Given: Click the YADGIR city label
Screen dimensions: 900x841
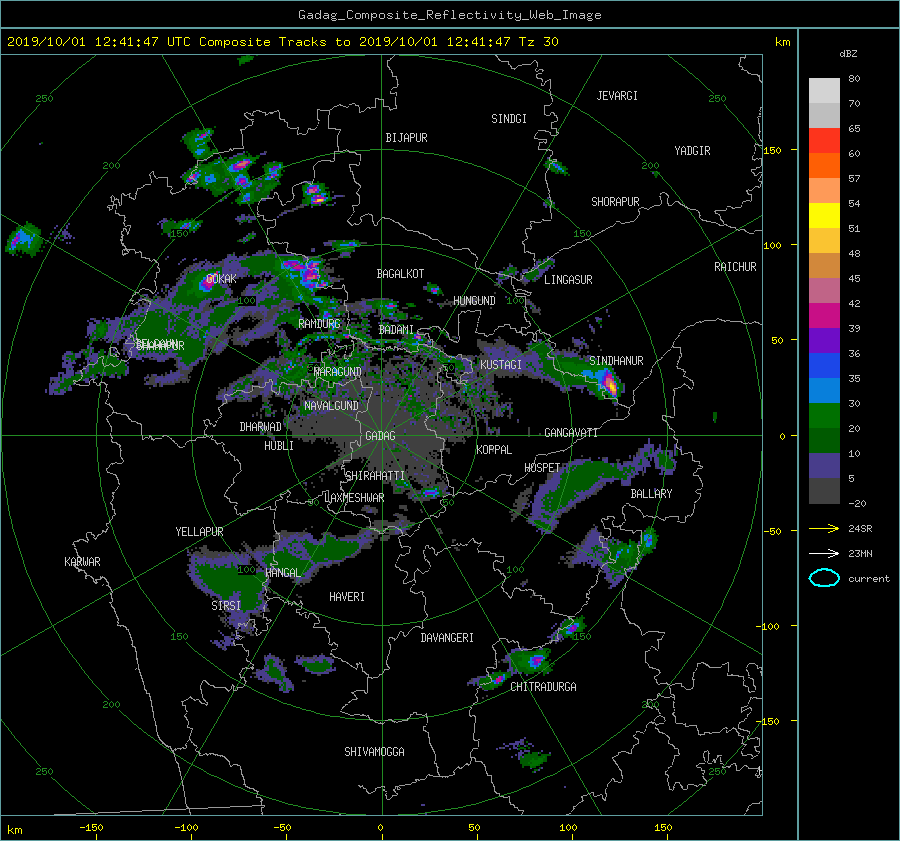Looking at the screenshot, I should point(692,151).
